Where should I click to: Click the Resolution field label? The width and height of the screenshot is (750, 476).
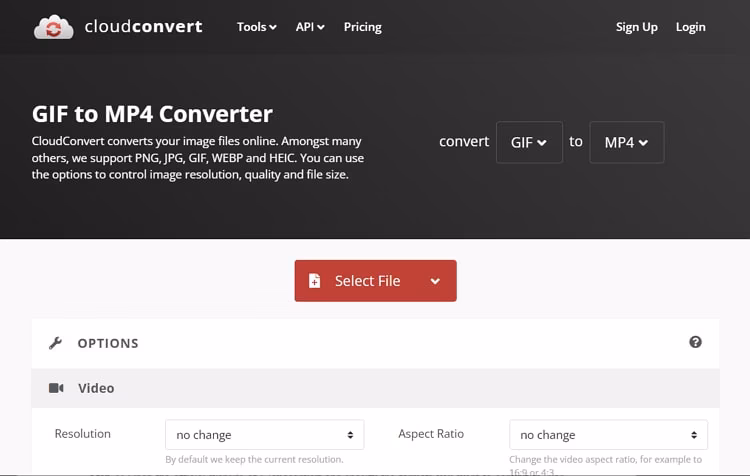83,433
